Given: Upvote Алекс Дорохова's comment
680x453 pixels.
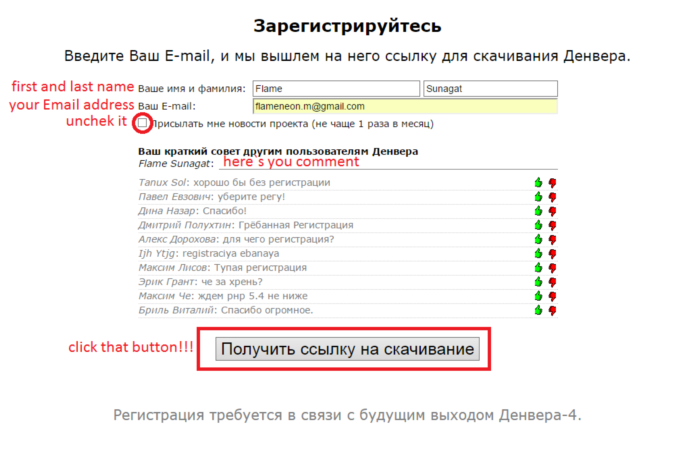Looking at the screenshot, I should [538, 239].
